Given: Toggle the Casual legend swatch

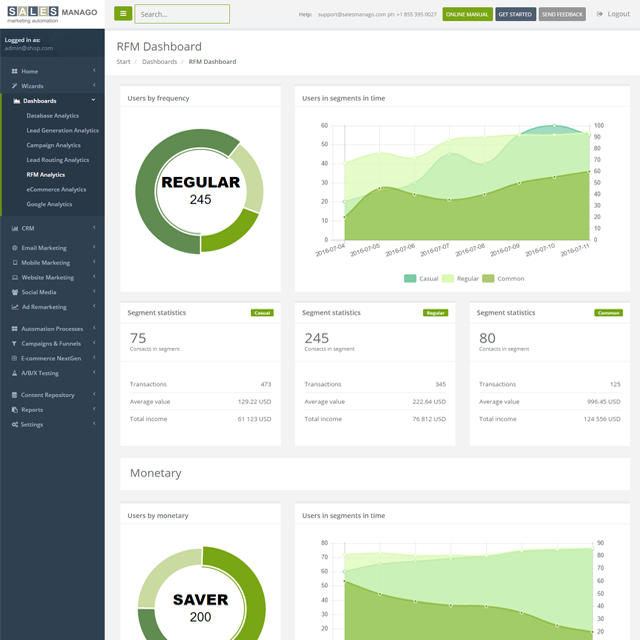Looking at the screenshot, I should coord(410,278).
